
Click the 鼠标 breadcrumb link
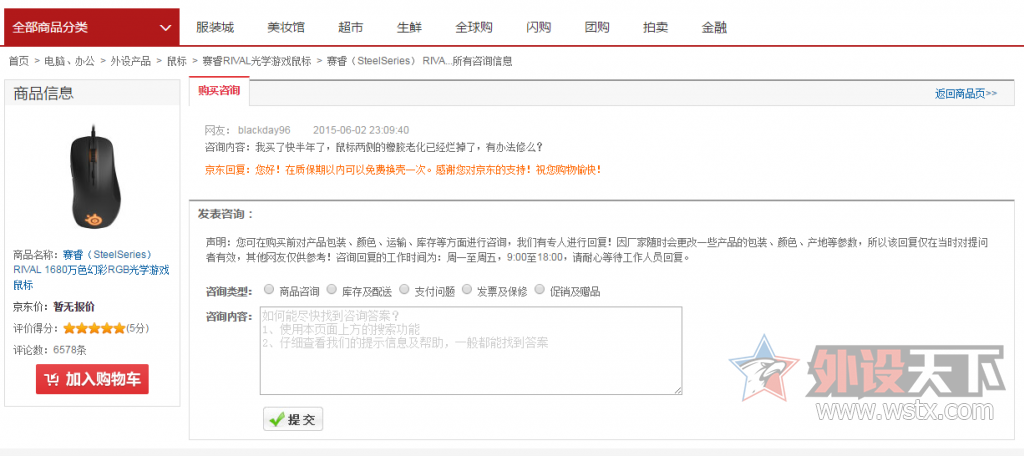177,61
